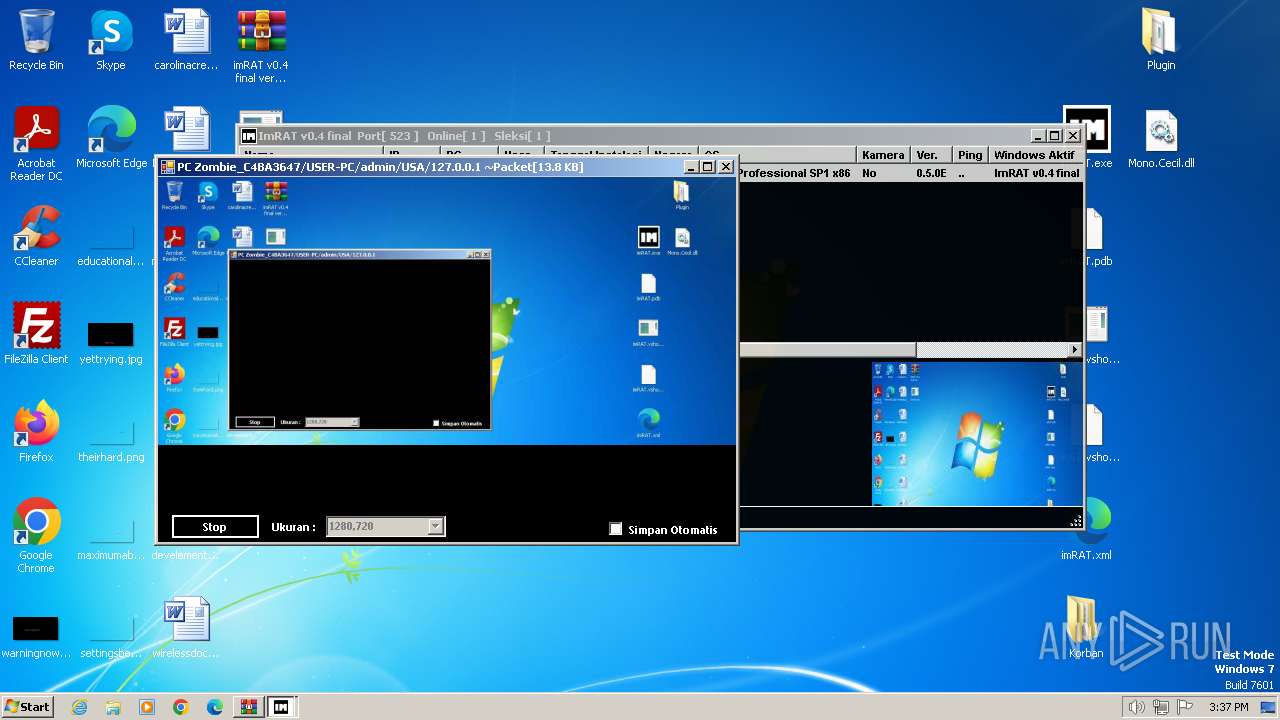Open Chrome from the taskbar
The width and height of the screenshot is (1280, 720).
[180, 707]
